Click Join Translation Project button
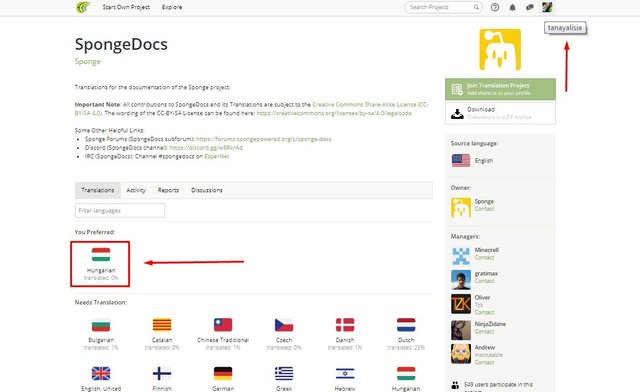This screenshot has width=640, height=392. click(x=500, y=89)
